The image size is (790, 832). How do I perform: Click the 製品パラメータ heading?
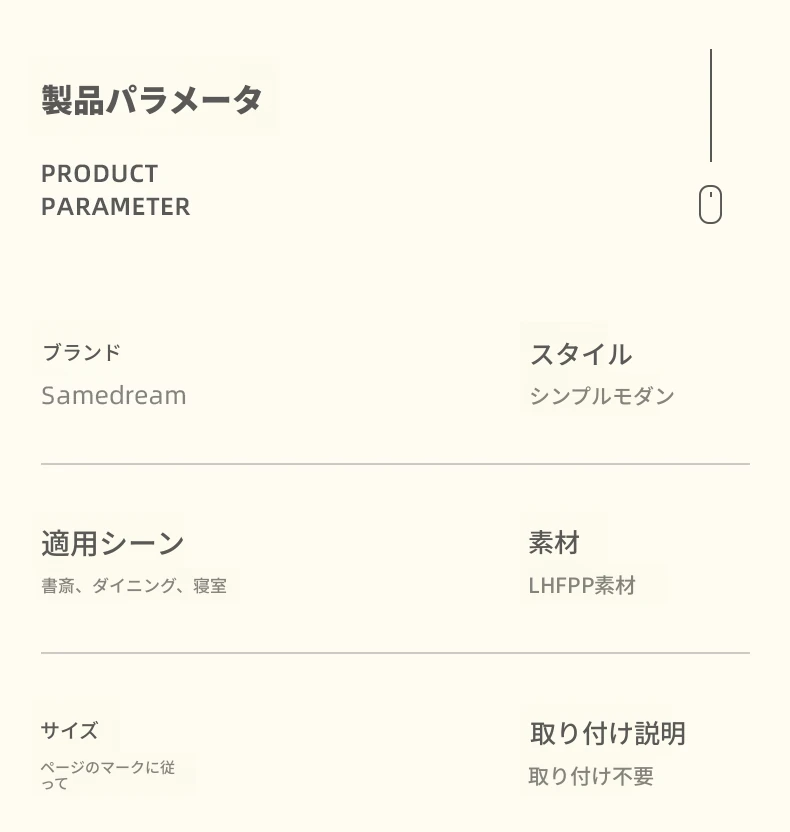[152, 100]
